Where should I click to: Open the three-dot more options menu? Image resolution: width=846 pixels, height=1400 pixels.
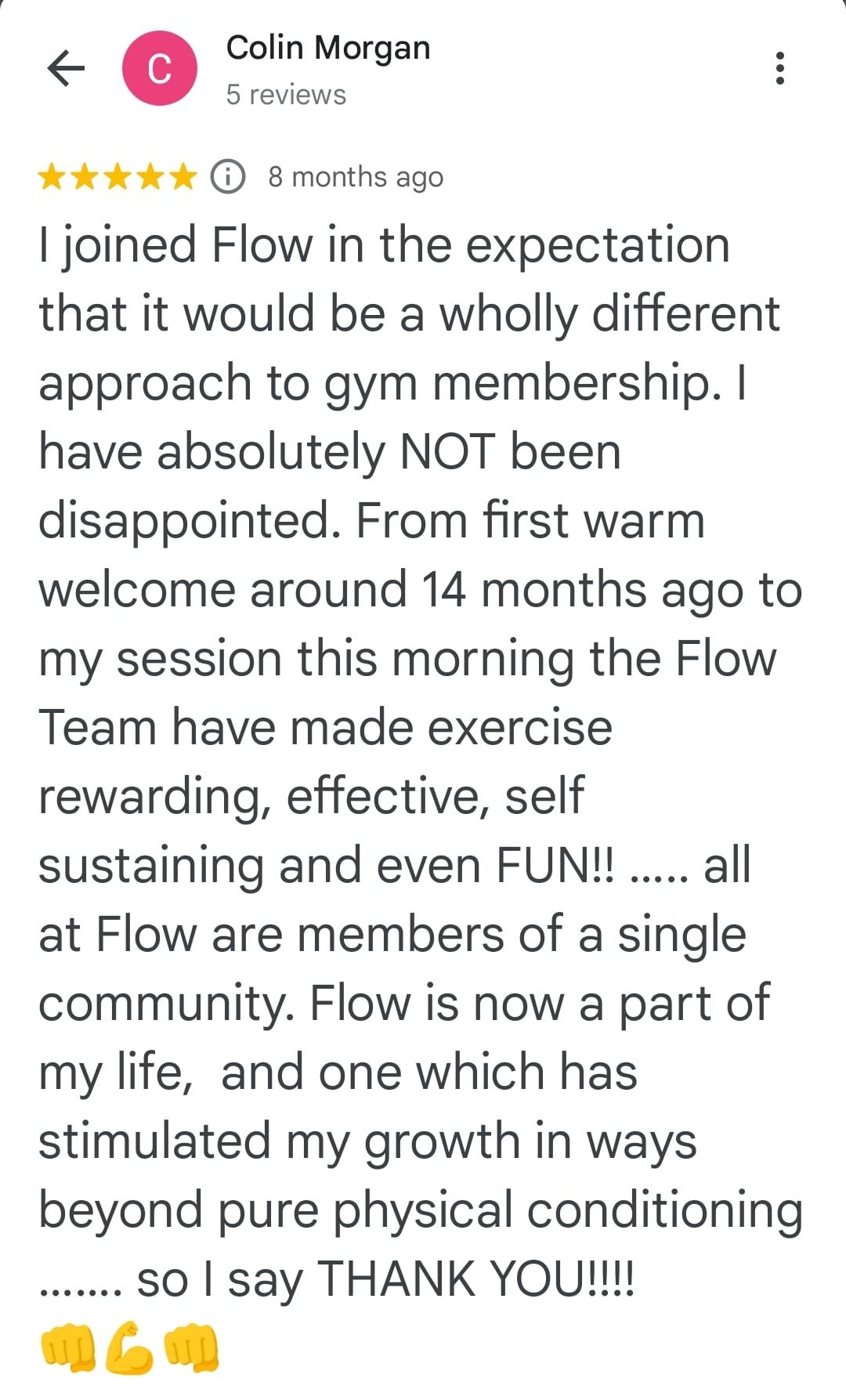[x=779, y=68]
